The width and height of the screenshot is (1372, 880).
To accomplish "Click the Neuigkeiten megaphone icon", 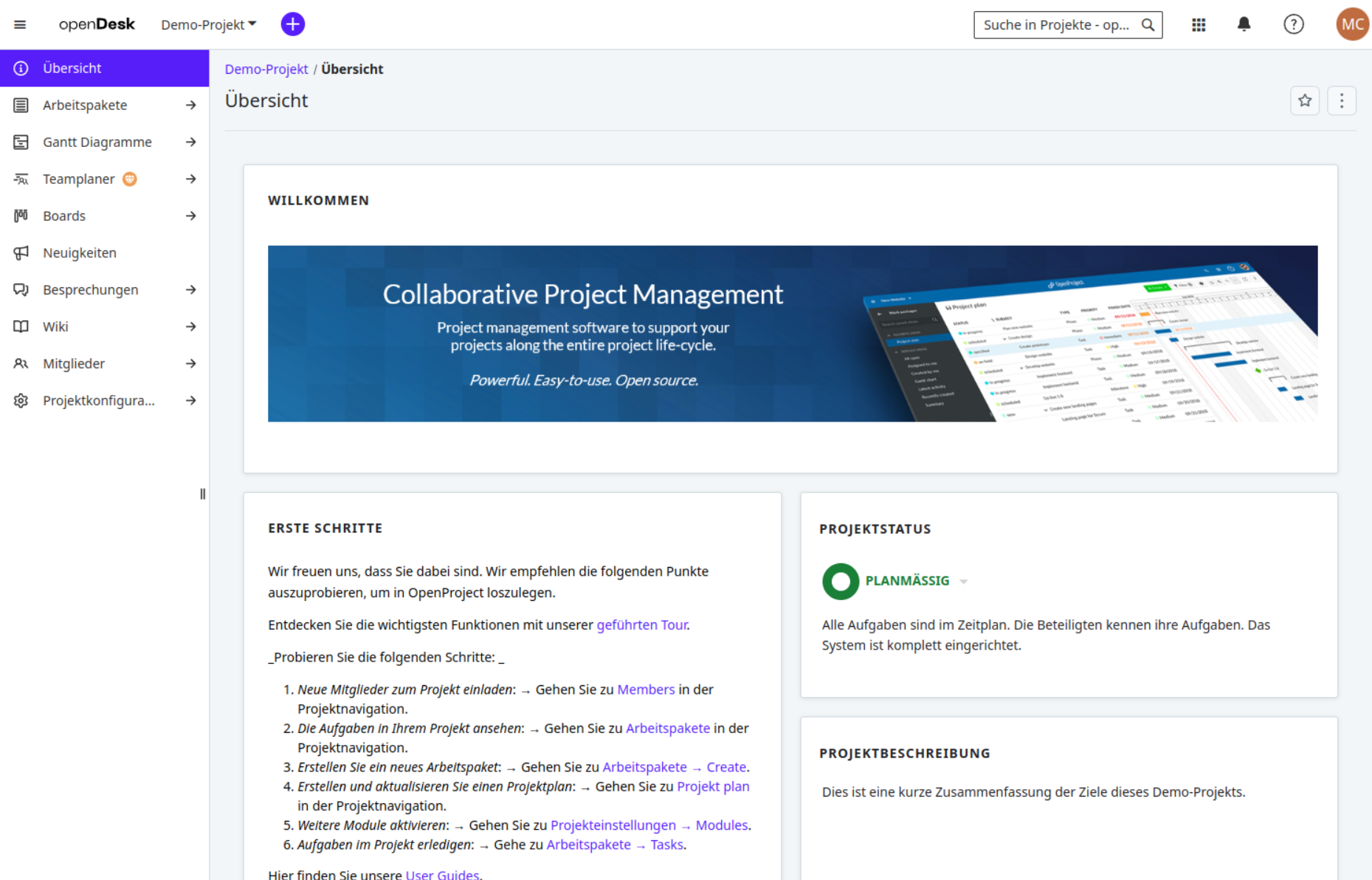I will 21,252.
